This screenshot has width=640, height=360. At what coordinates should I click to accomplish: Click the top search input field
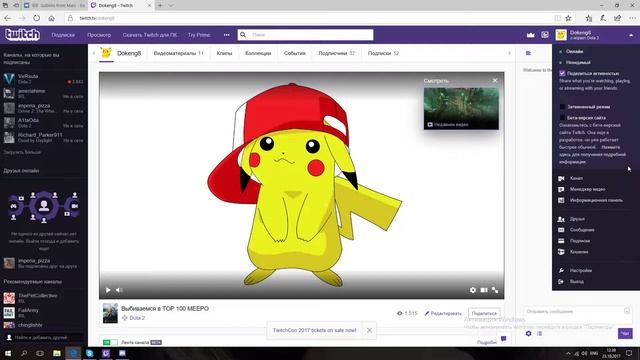pyautogui.click(x=305, y=35)
